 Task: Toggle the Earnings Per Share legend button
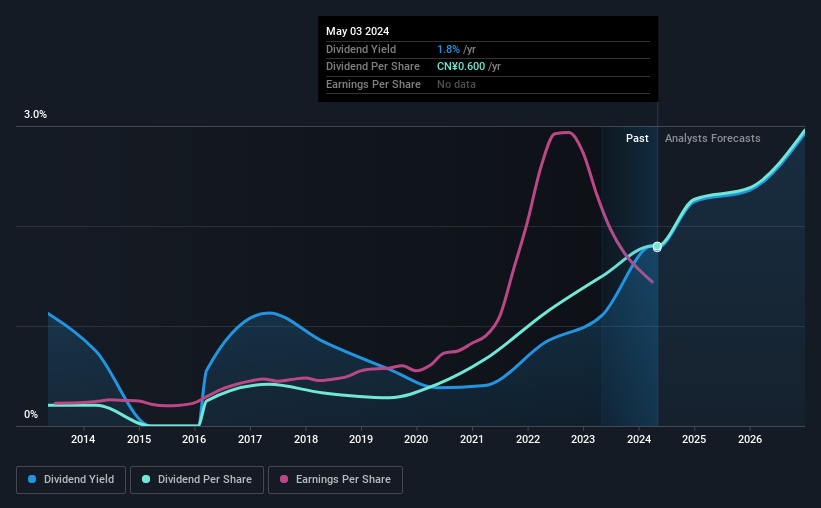(x=335, y=480)
